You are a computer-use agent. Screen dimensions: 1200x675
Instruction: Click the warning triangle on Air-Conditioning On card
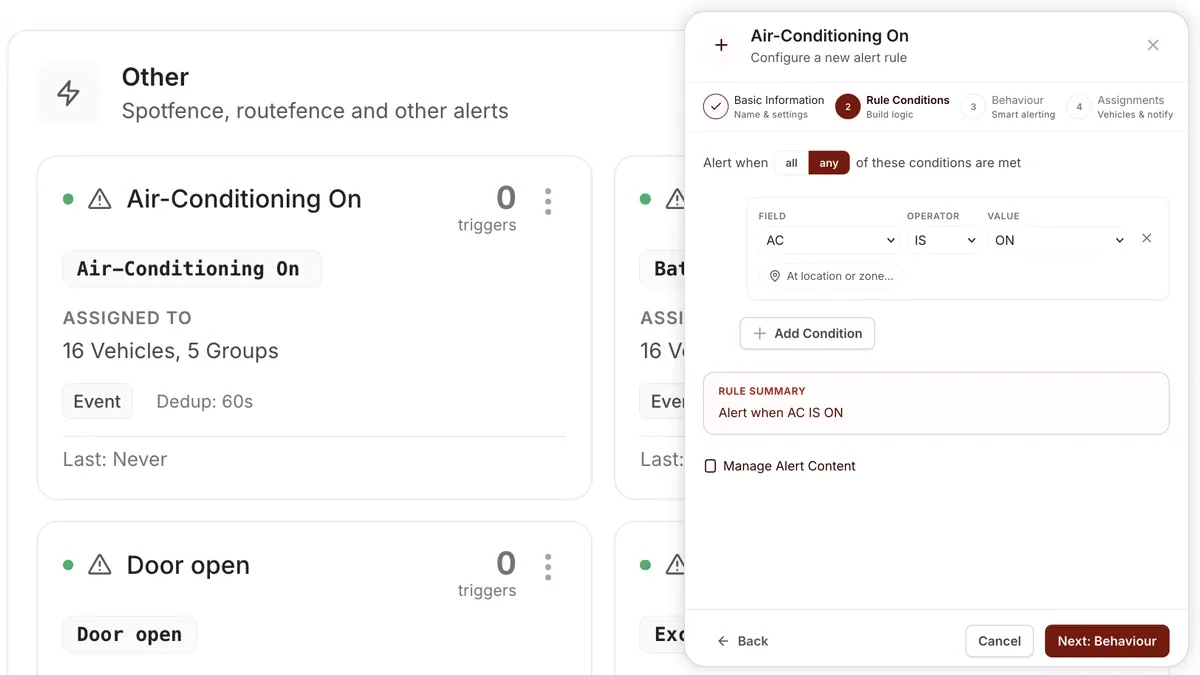coord(100,199)
